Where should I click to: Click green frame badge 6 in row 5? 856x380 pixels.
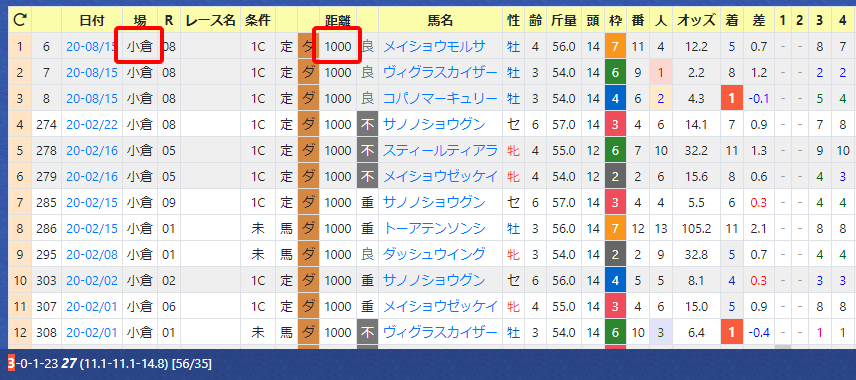coord(615,150)
